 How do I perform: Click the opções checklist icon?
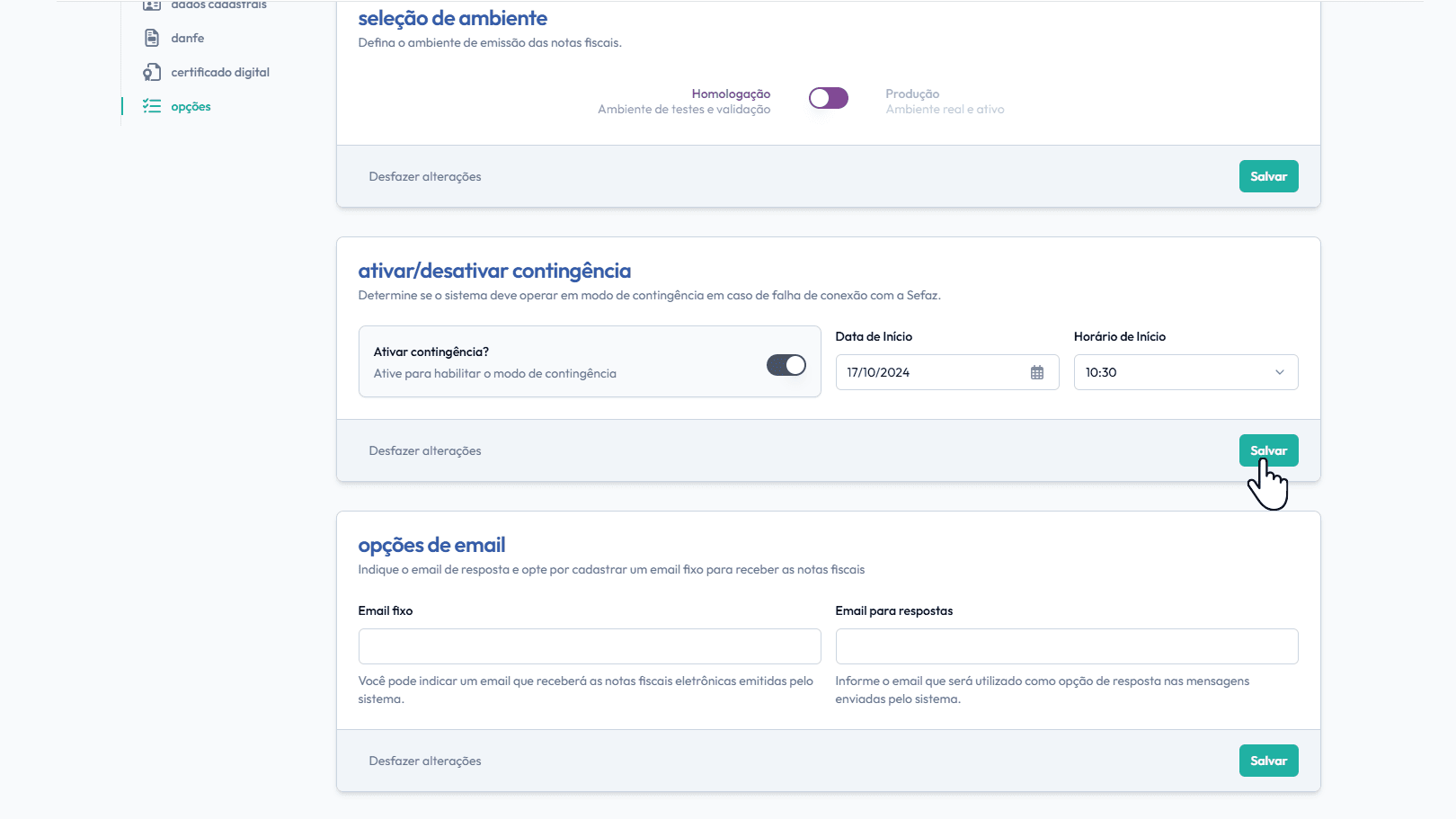click(x=152, y=106)
